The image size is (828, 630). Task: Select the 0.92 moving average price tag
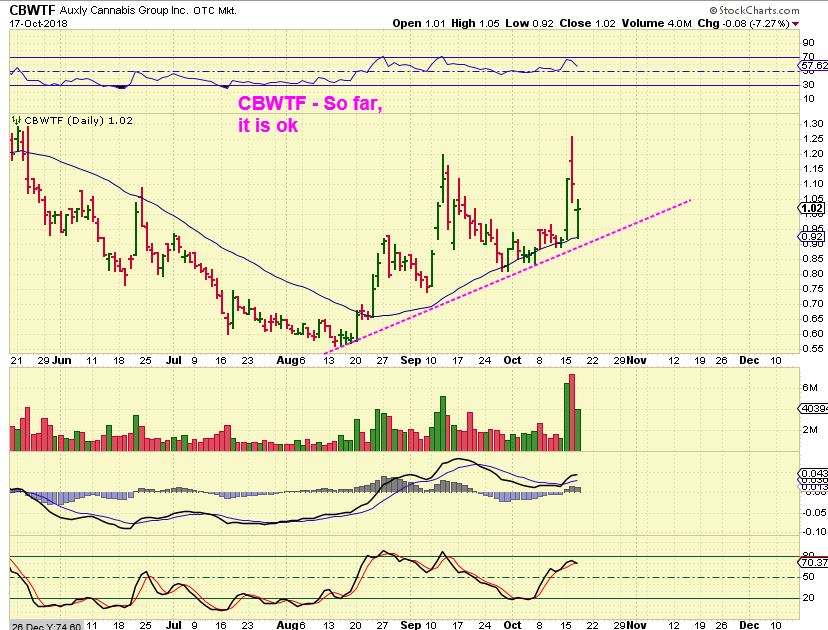[x=811, y=236]
